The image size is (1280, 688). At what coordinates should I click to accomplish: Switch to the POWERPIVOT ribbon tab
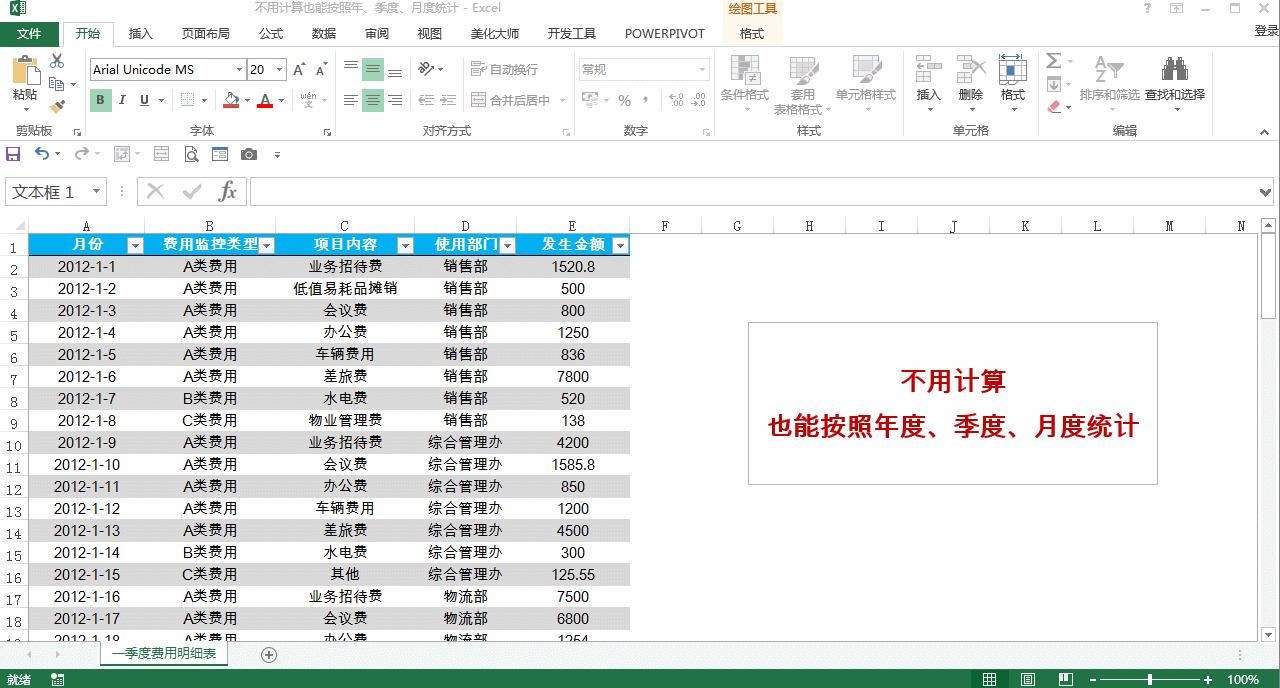664,33
